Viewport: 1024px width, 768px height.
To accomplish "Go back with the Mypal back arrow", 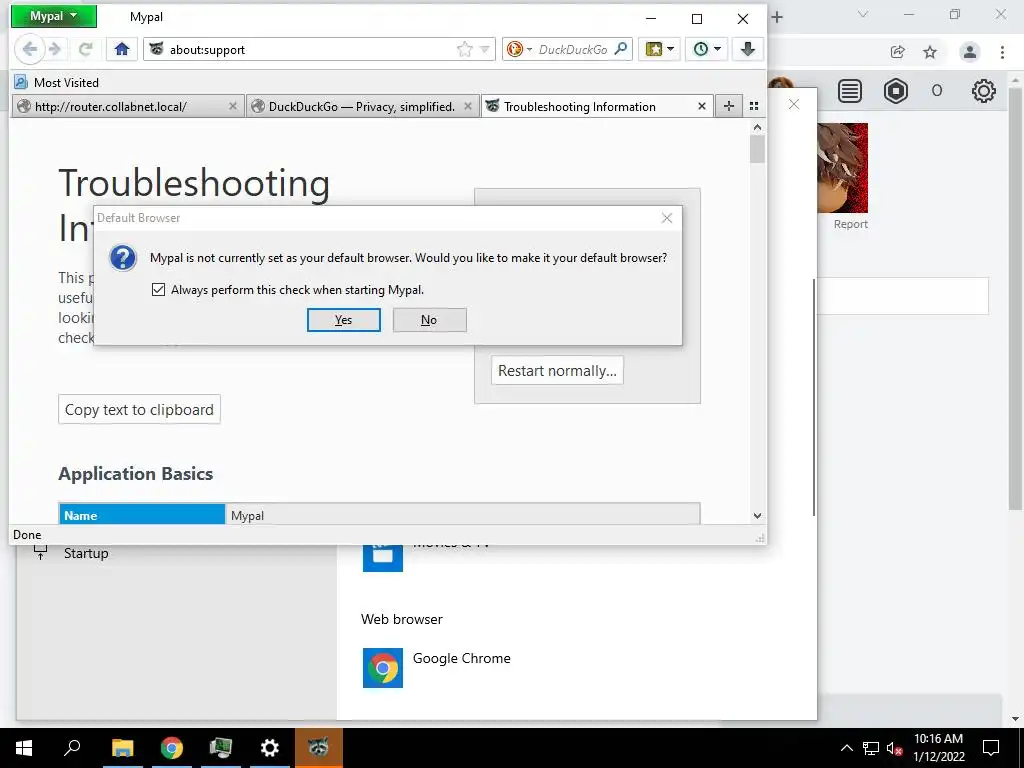I will click(29, 49).
